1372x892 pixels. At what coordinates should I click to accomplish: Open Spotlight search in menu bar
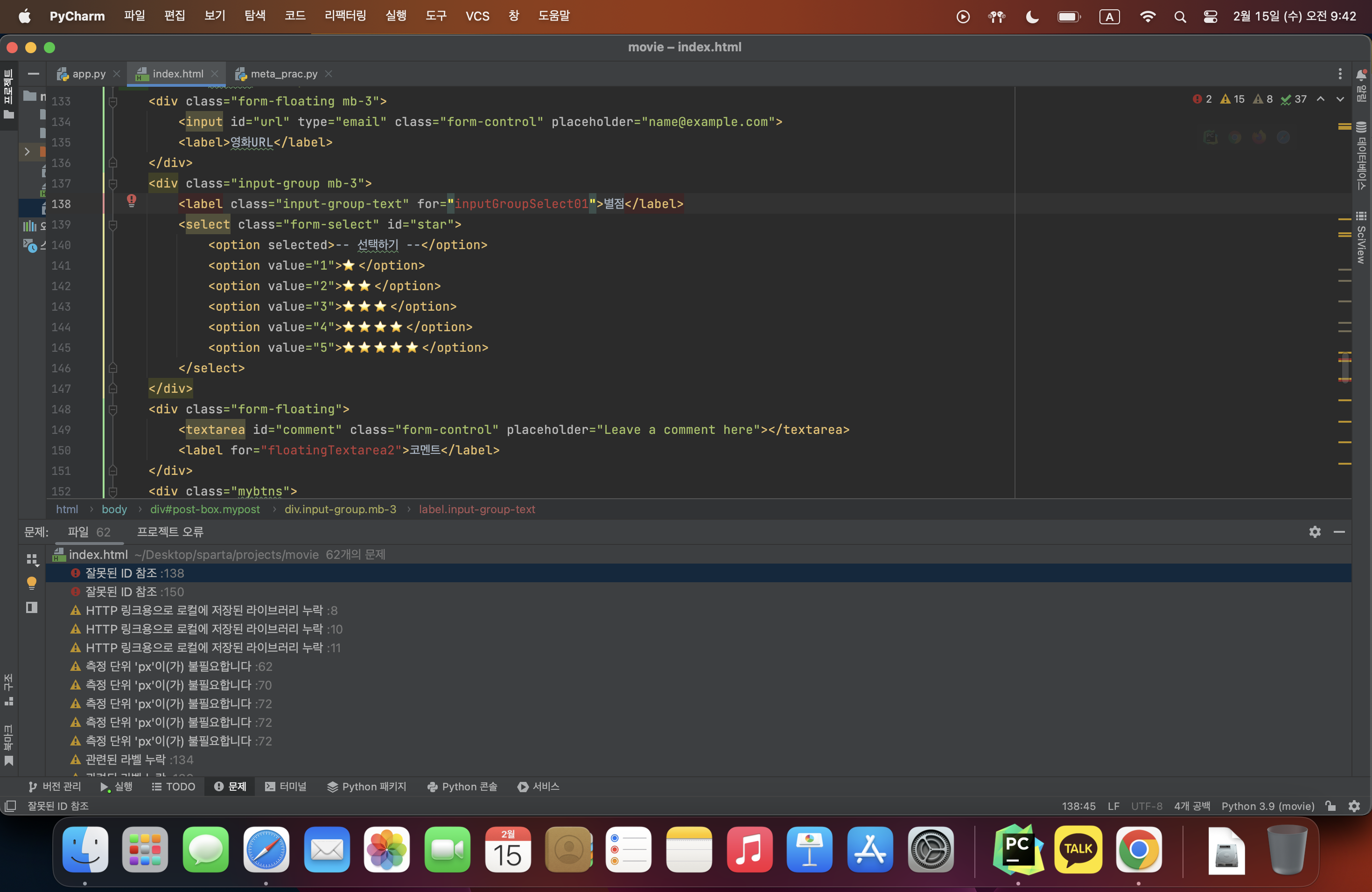(x=1179, y=17)
